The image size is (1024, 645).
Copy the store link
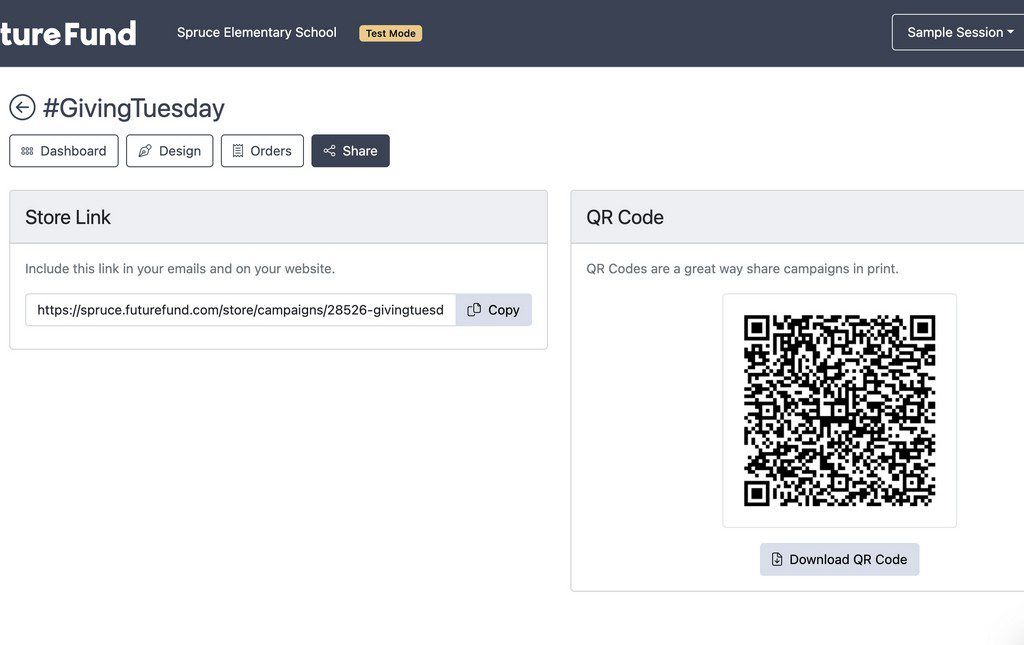[494, 310]
